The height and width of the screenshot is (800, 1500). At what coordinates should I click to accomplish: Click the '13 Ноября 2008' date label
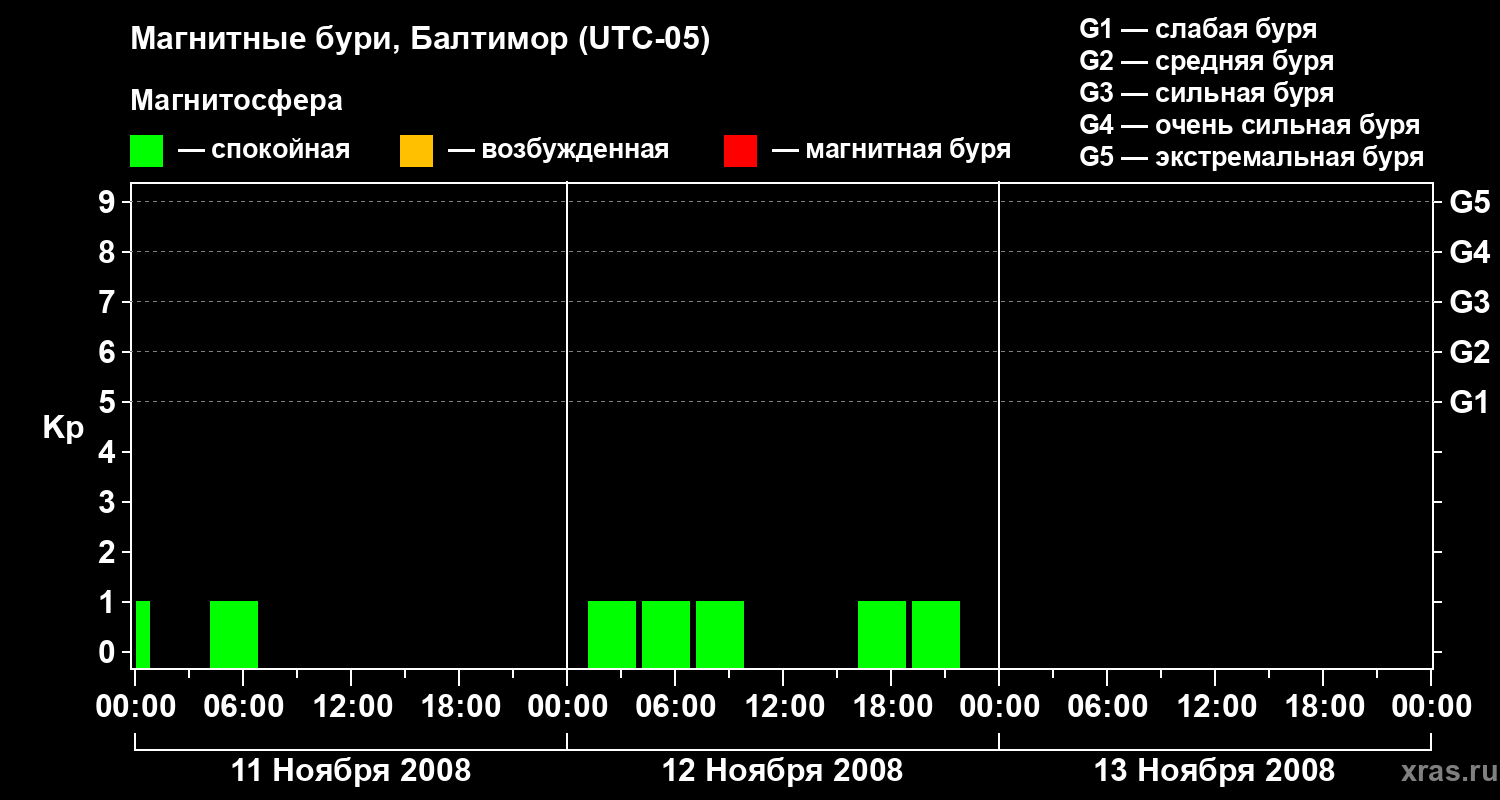point(1215,771)
